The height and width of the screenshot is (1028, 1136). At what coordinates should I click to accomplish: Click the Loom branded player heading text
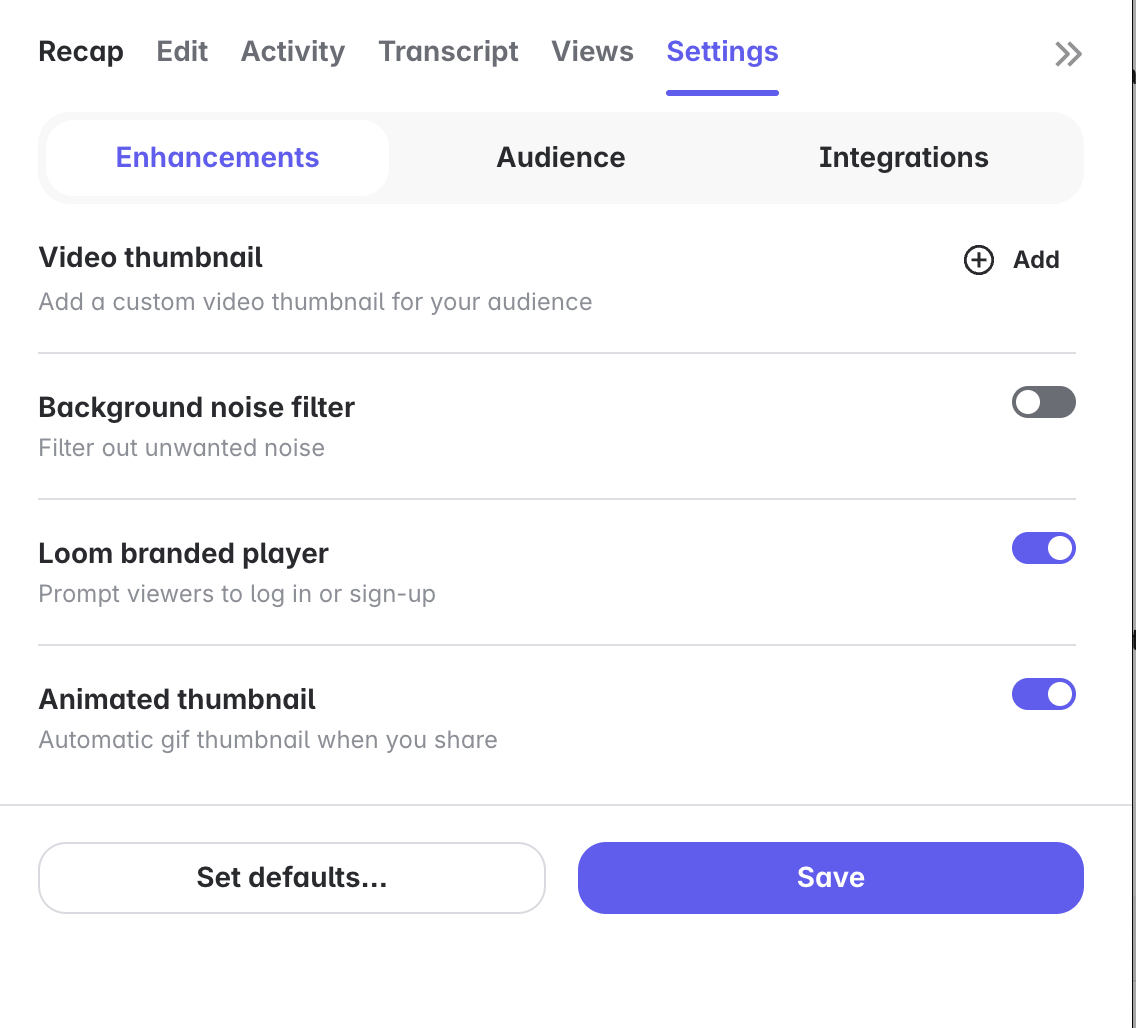(x=183, y=554)
